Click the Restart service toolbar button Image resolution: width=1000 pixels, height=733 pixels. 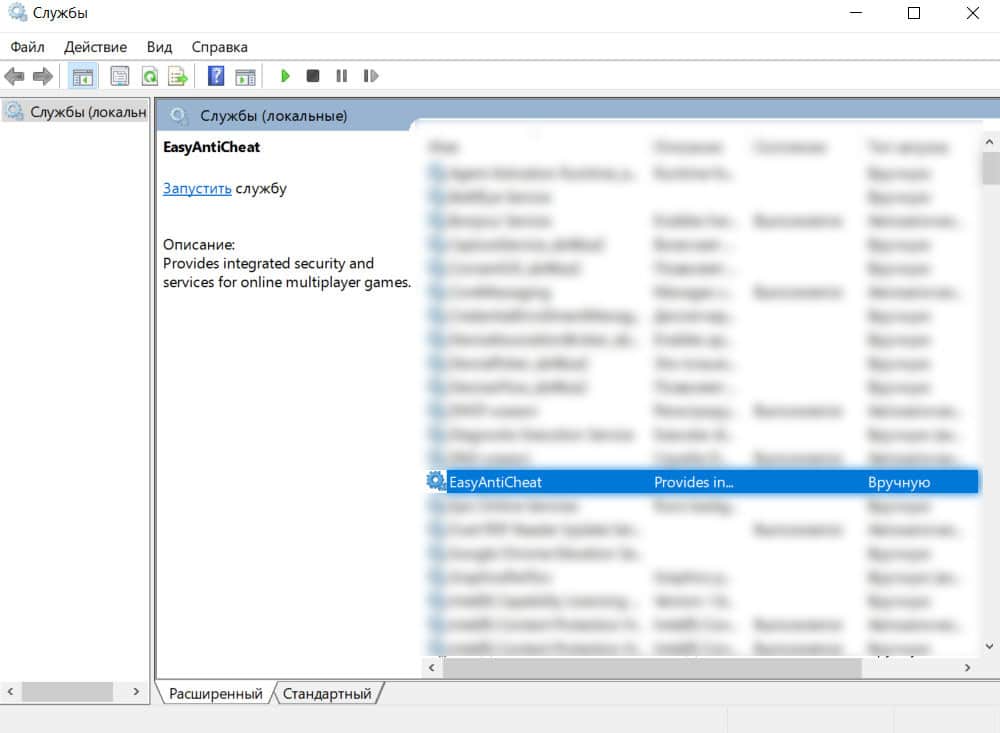point(371,76)
